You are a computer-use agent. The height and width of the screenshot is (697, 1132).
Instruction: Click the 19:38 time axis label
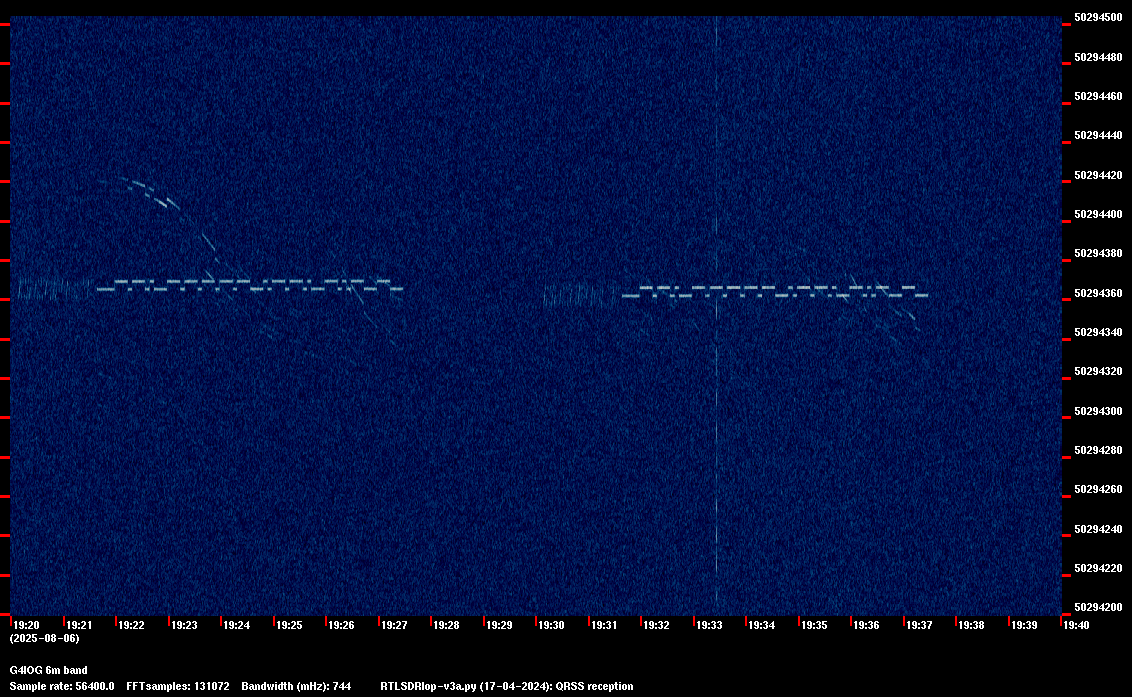pos(972,625)
